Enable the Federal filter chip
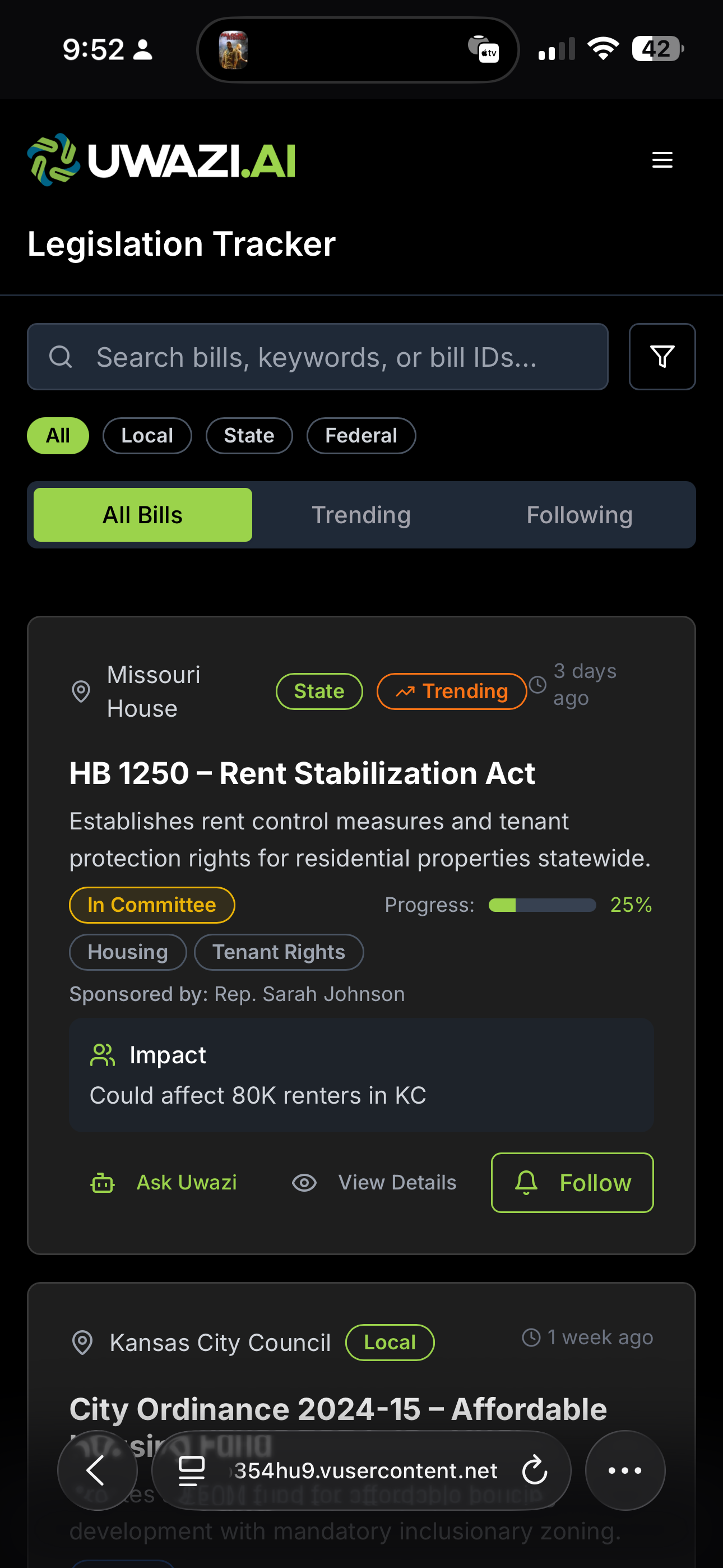The image size is (723, 1568). [361, 436]
